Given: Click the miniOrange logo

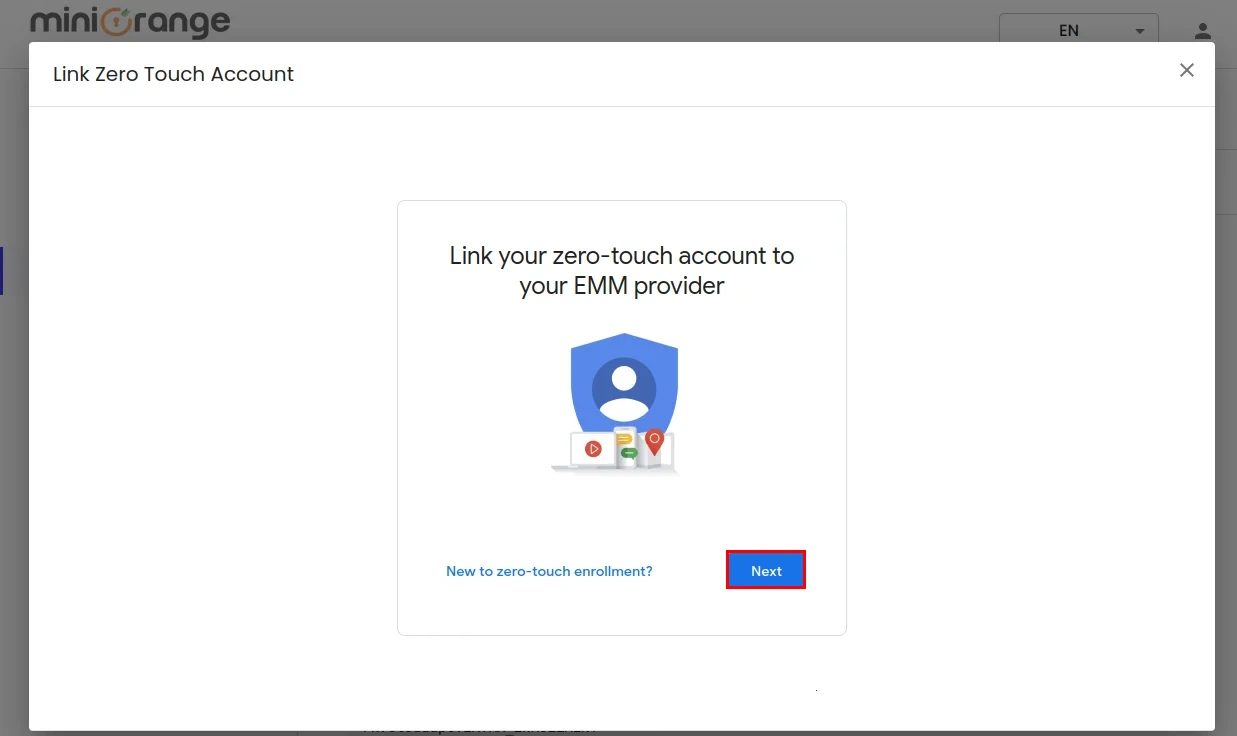Looking at the screenshot, I should click(129, 22).
